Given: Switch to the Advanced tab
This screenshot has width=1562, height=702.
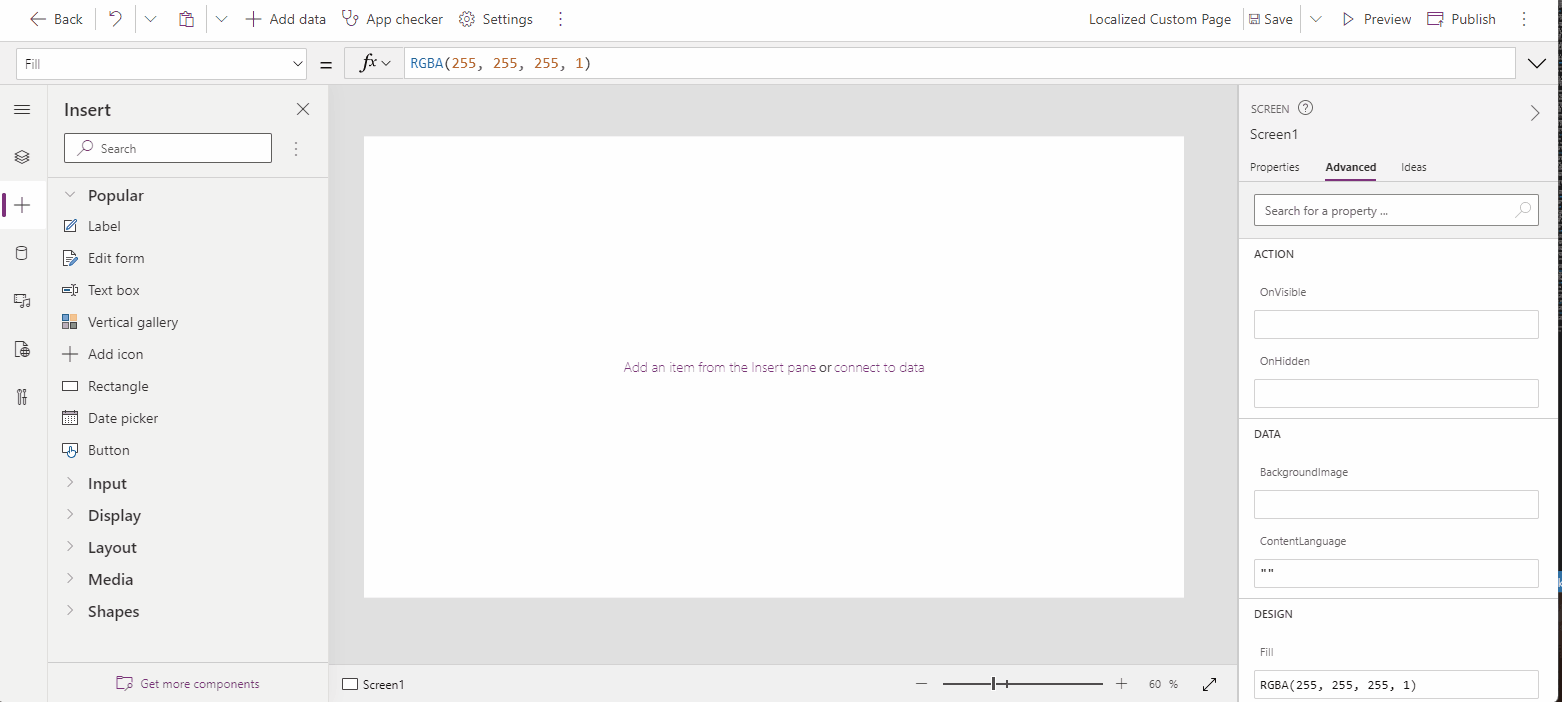Looking at the screenshot, I should 1351,167.
